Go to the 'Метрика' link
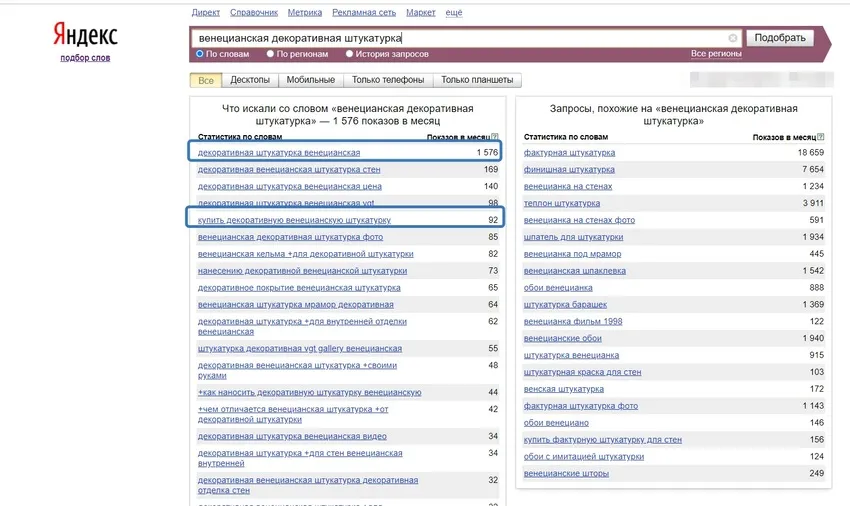Image resolution: width=850 pixels, height=506 pixels. (304, 13)
